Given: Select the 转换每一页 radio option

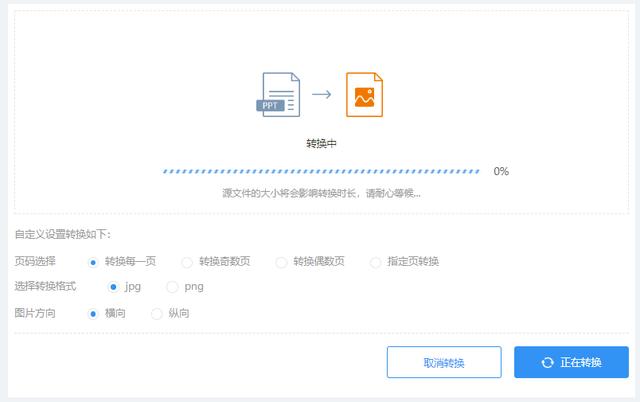Looking at the screenshot, I should (x=94, y=262).
